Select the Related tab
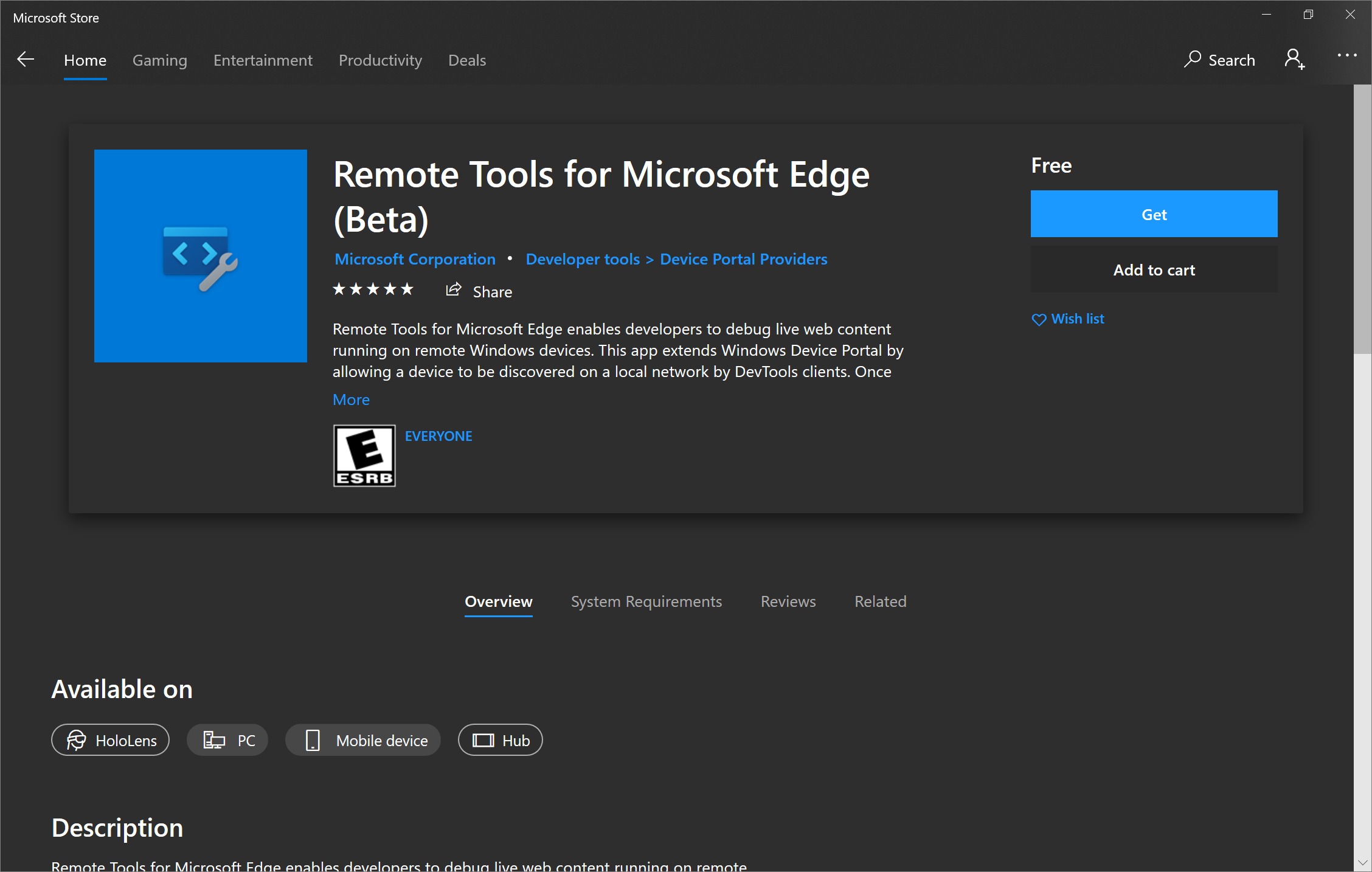This screenshot has width=1372, height=872. coord(880,601)
